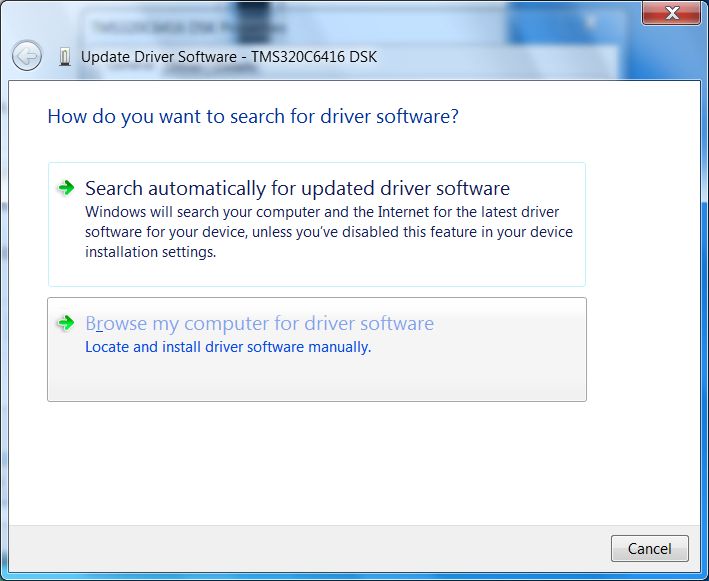Click the heading "How do you want to search for driver software?"
Image resolution: width=709 pixels, height=581 pixels.
[253, 117]
